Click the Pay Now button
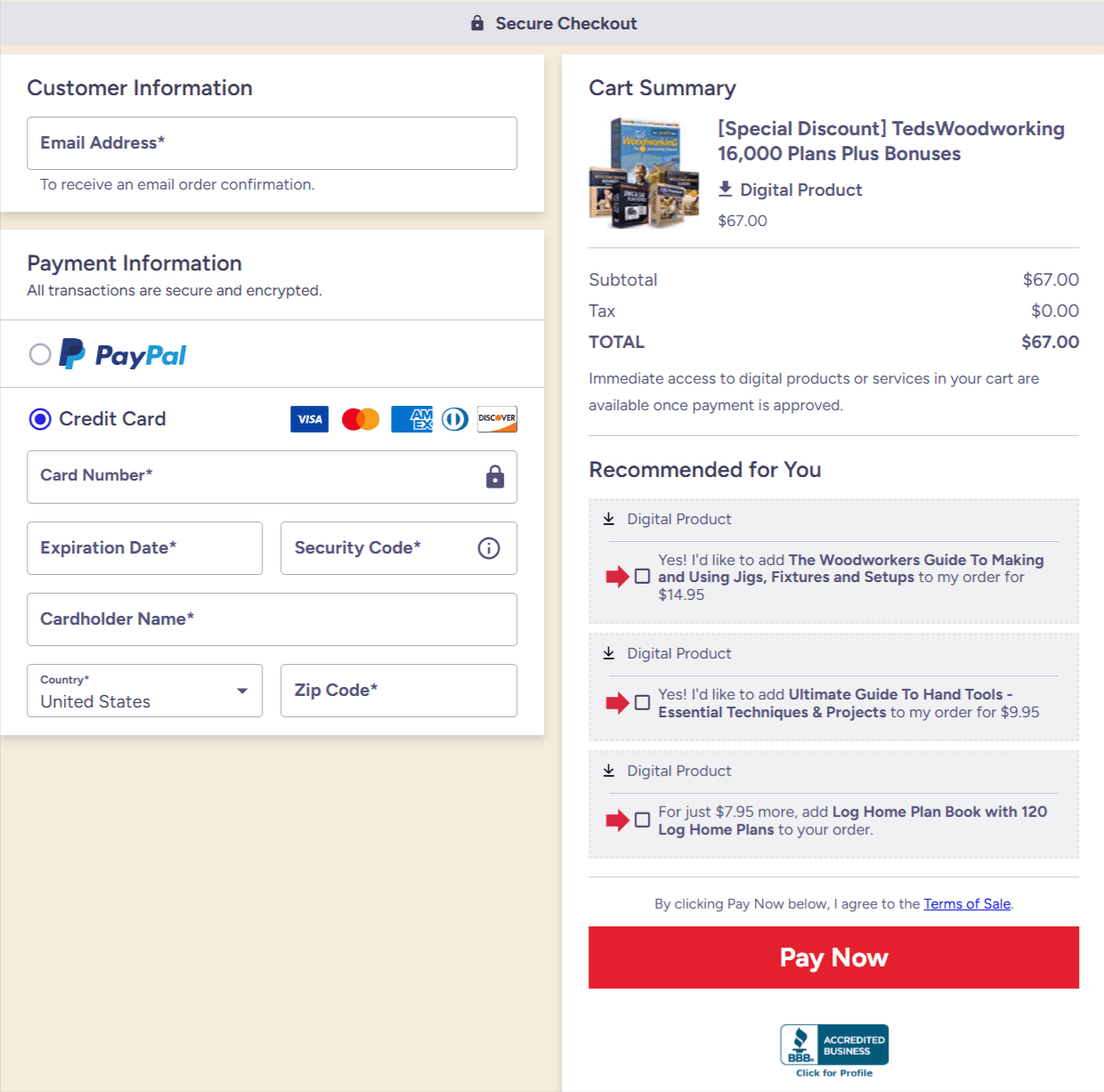Image resolution: width=1104 pixels, height=1092 pixels. click(833, 957)
